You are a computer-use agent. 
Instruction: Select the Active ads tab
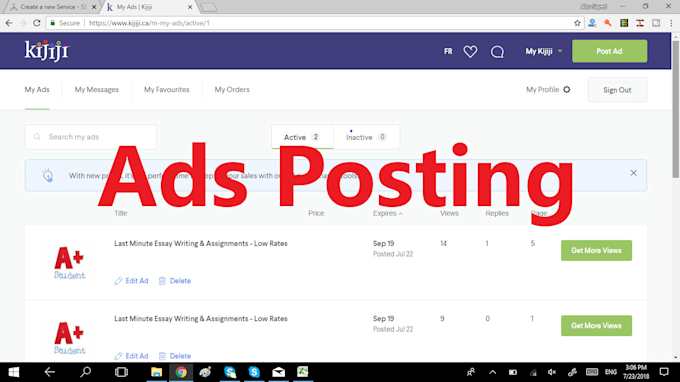[x=302, y=137]
